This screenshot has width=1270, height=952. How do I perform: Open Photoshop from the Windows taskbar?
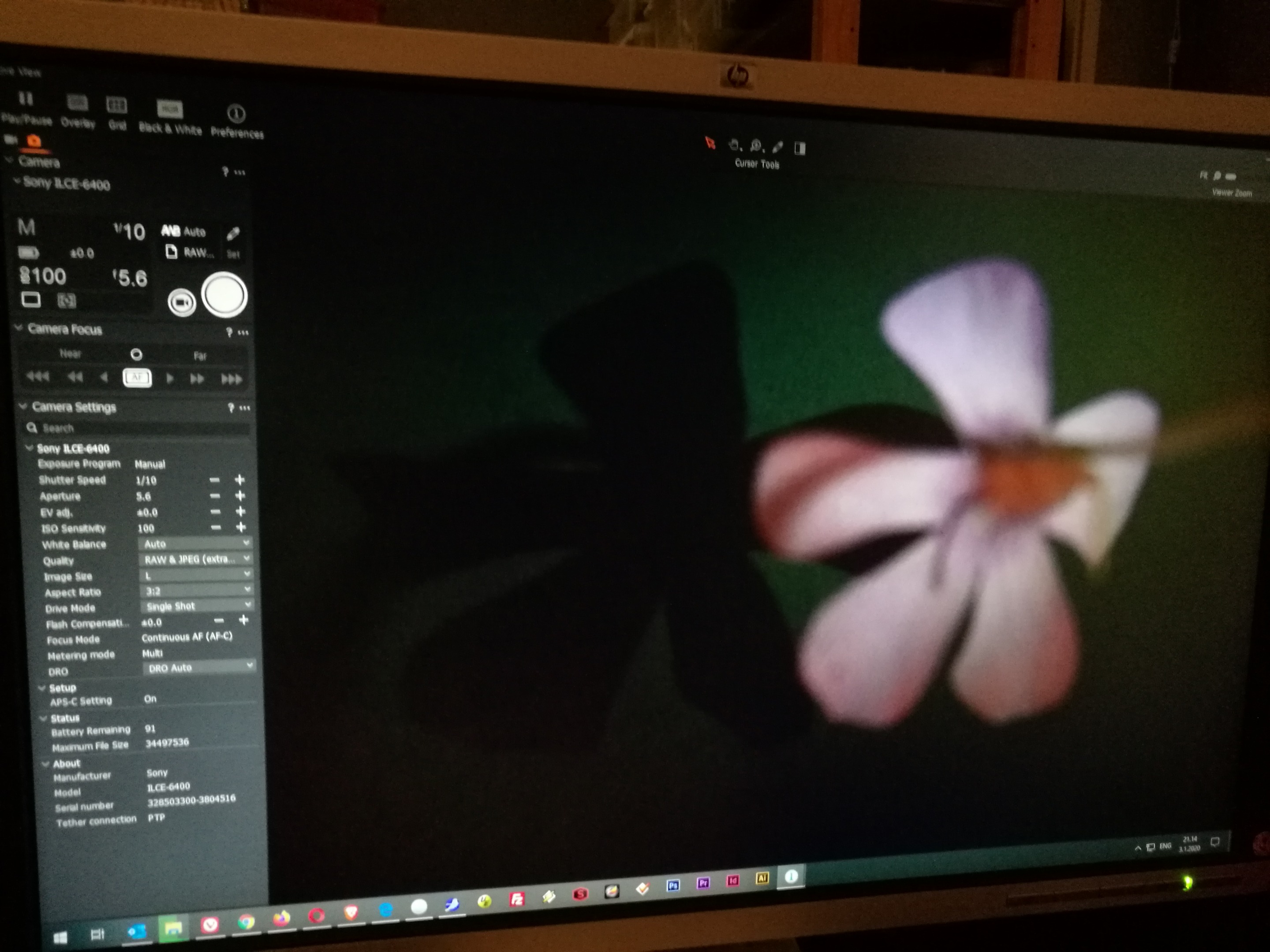(673, 885)
